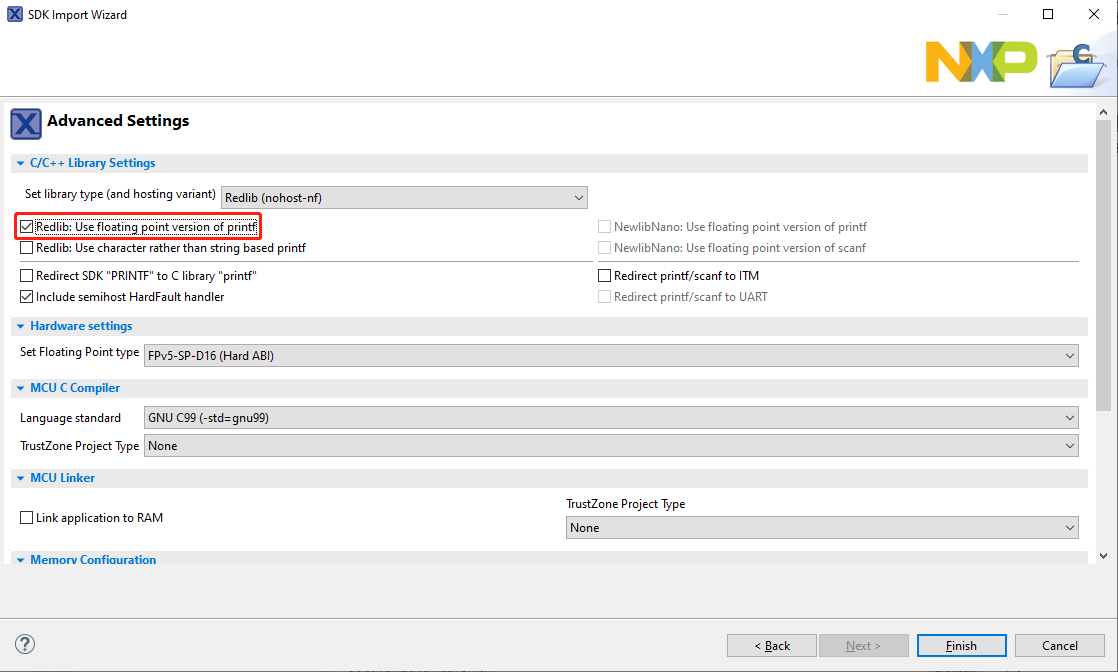Enable Redirect SDK PRINTF to C library
The image size is (1118, 672).
pos(27,276)
